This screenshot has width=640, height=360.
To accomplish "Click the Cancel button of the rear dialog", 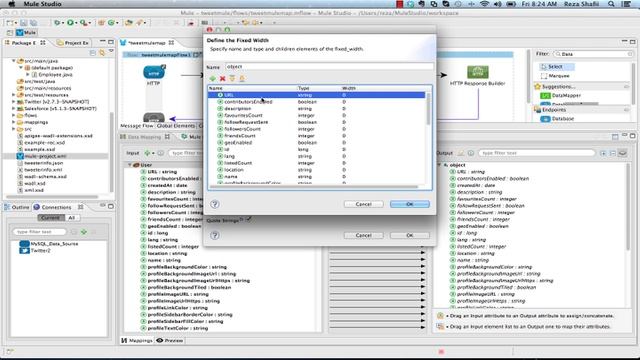I will (363, 235).
